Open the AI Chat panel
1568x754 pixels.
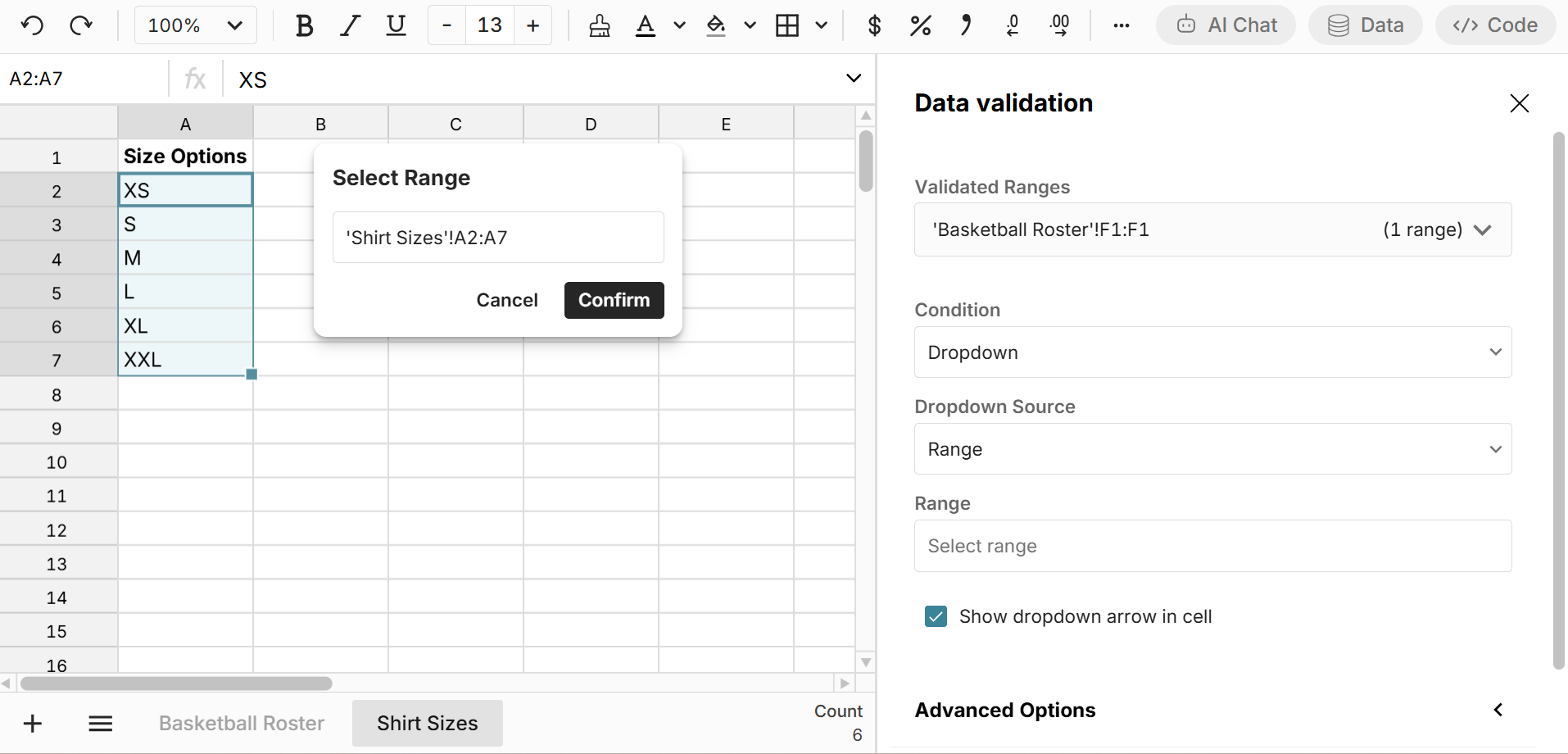point(1225,25)
